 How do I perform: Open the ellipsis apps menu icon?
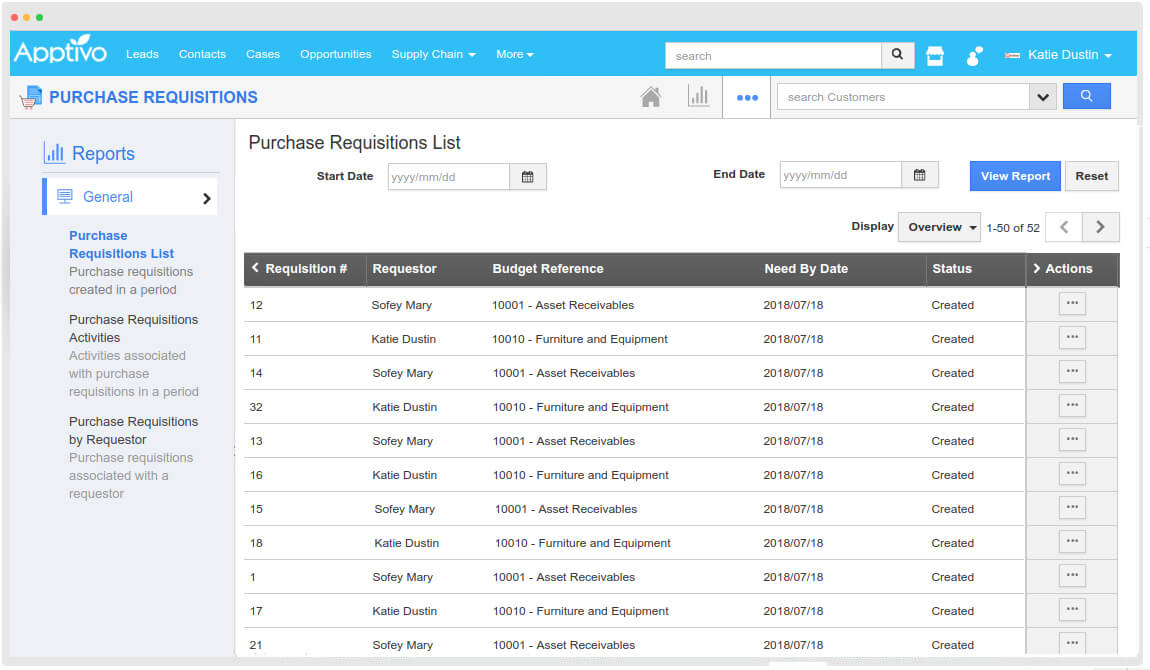pyautogui.click(x=746, y=96)
